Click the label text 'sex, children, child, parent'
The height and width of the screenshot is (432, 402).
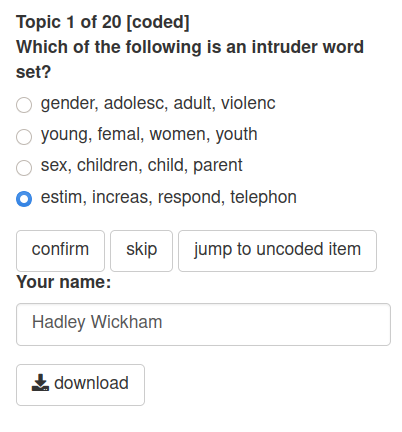pos(142,165)
